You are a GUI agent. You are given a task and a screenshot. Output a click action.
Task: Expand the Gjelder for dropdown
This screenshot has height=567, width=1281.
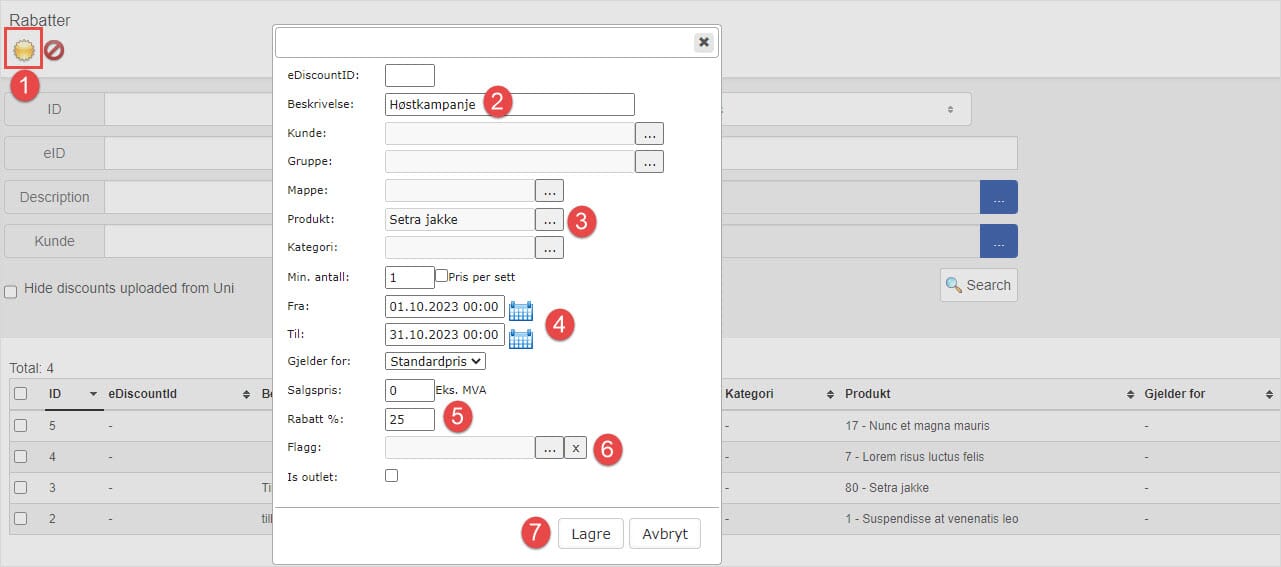(435, 361)
